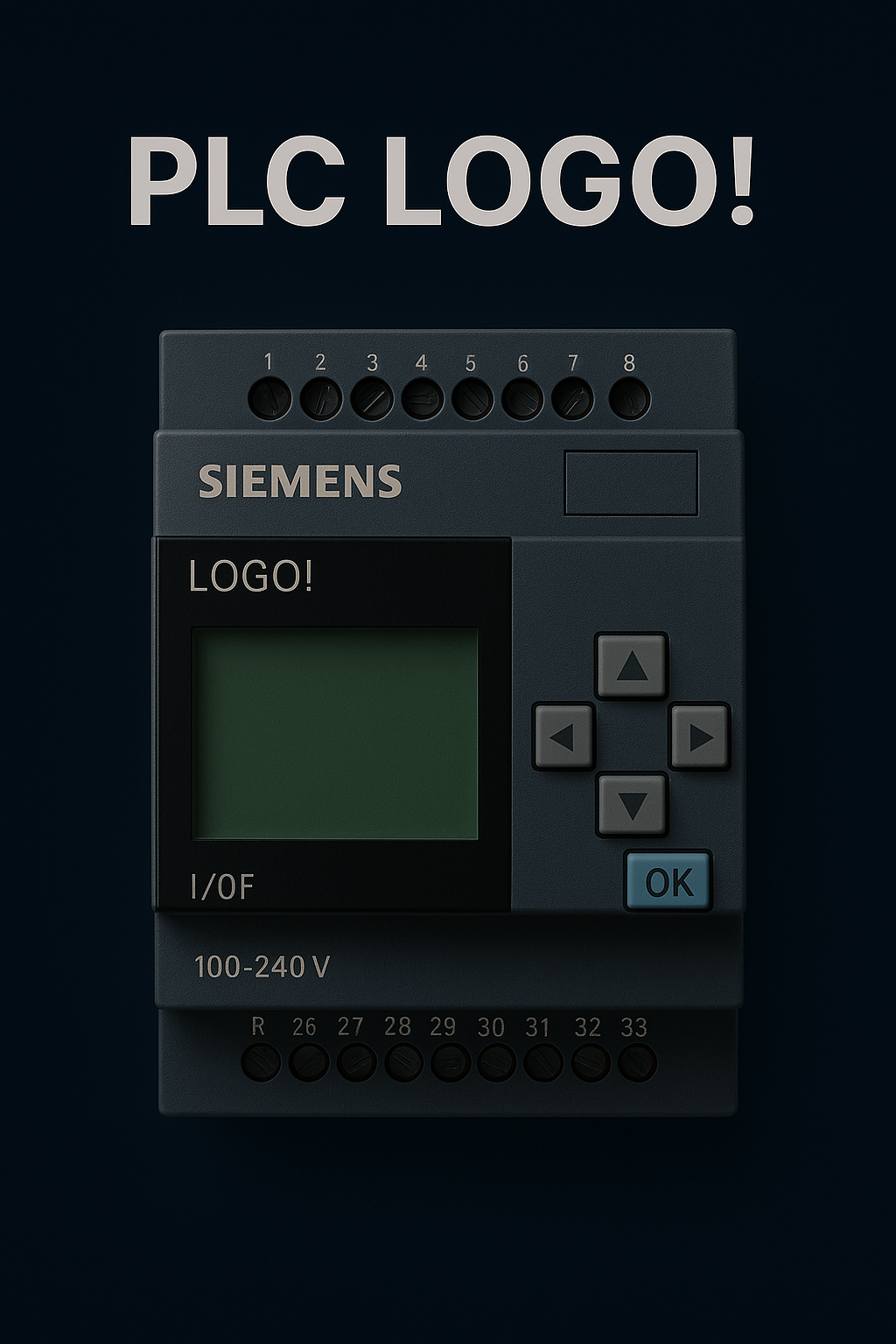Click the I/OF label below the display
This screenshot has height=1344, width=896.
(x=222, y=887)
